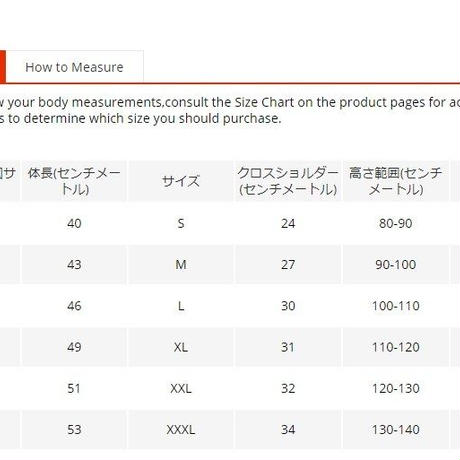Click the クロスショルダー column header
This screenshot has height=460, width=460.
[x=288, y=181]
